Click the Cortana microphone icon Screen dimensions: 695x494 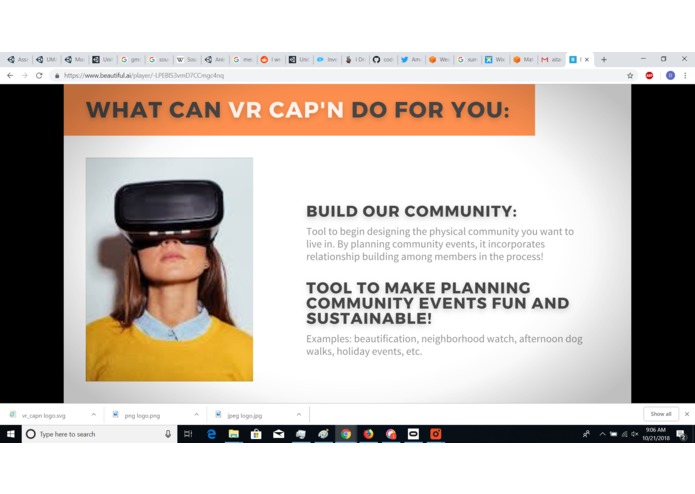[x=168, y=434]
